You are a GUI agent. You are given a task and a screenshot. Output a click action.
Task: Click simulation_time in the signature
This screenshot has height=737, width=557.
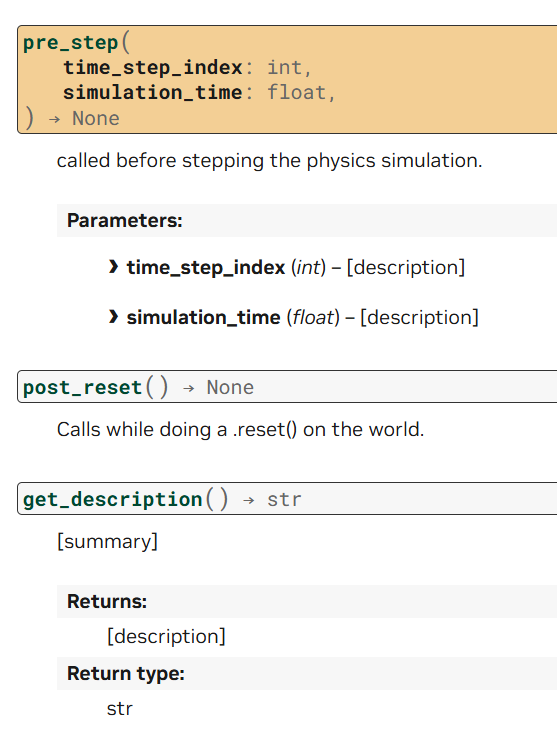click(x=153, y=93)
